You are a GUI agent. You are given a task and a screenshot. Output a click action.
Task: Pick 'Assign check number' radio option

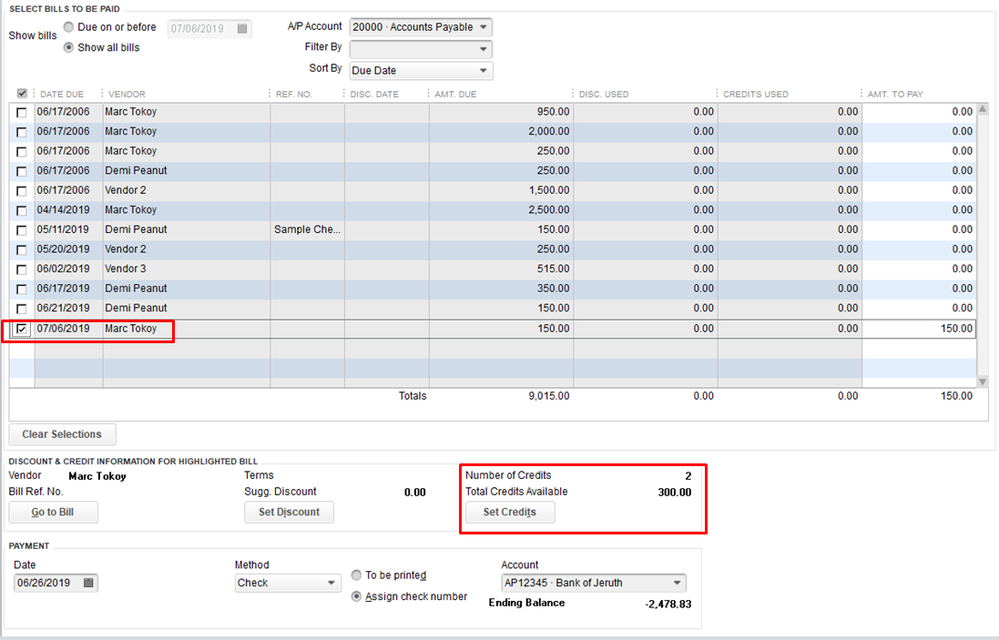pos(357,597)
